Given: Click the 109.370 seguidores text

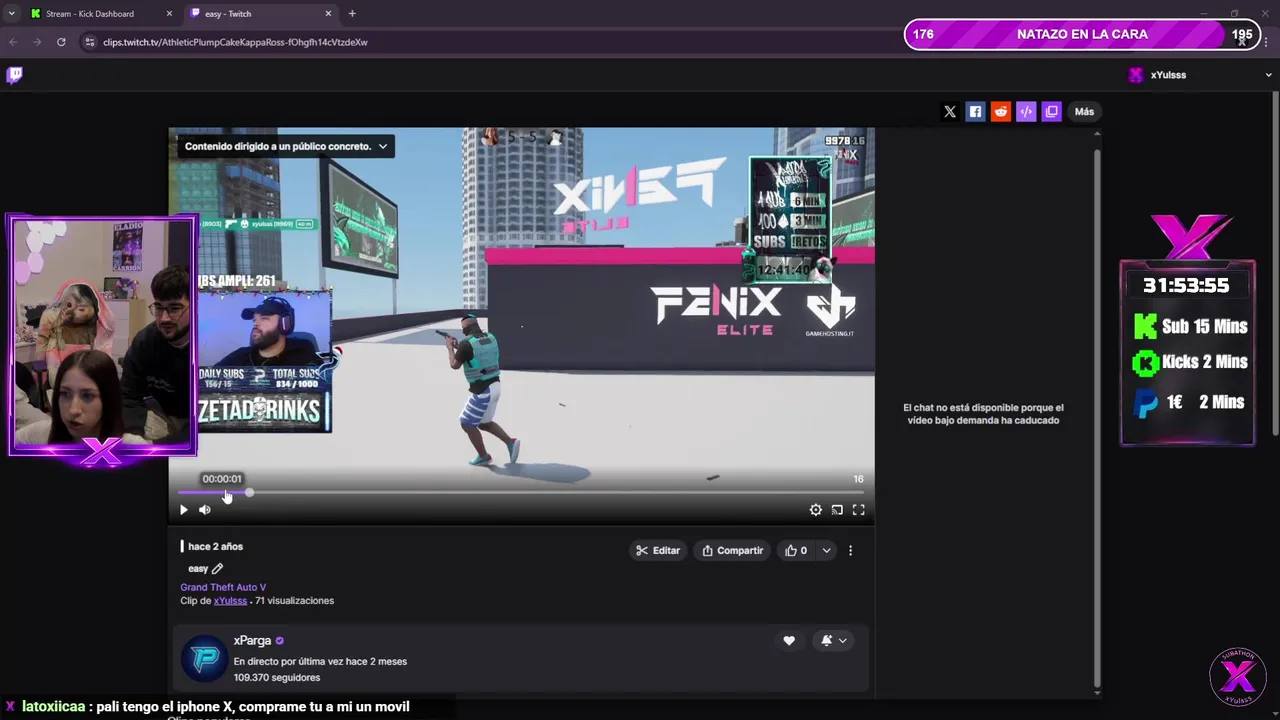Looking at the screenshot, I should coord(277,678).
